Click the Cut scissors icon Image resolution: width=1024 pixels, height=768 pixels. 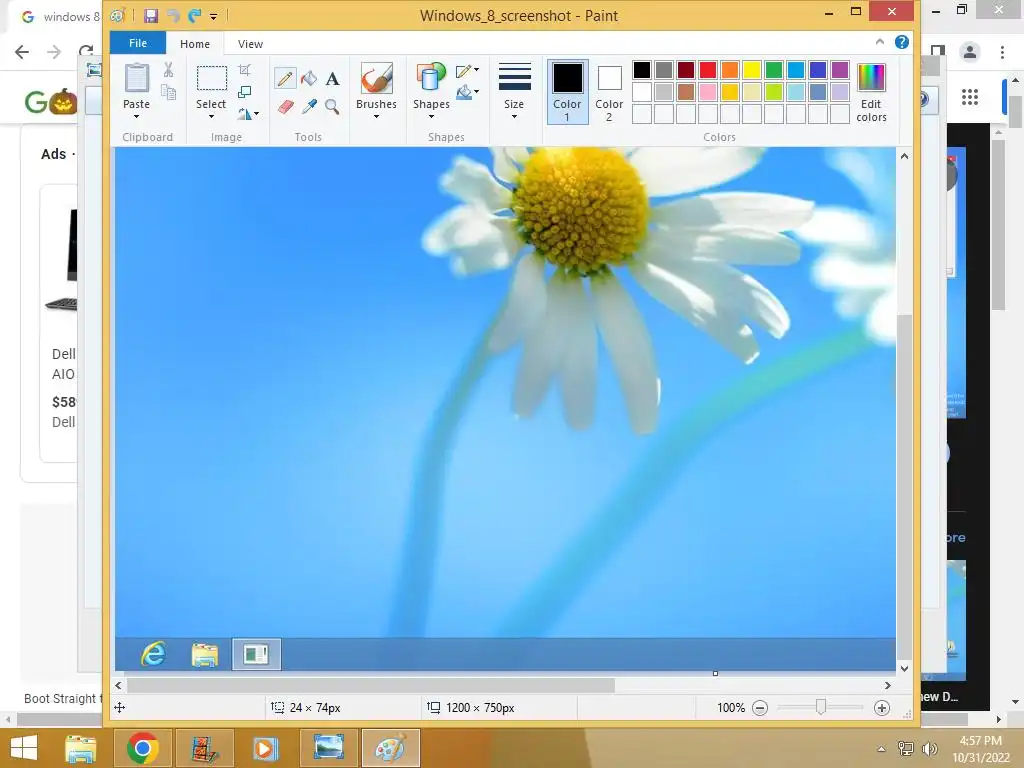click(168, 70)
